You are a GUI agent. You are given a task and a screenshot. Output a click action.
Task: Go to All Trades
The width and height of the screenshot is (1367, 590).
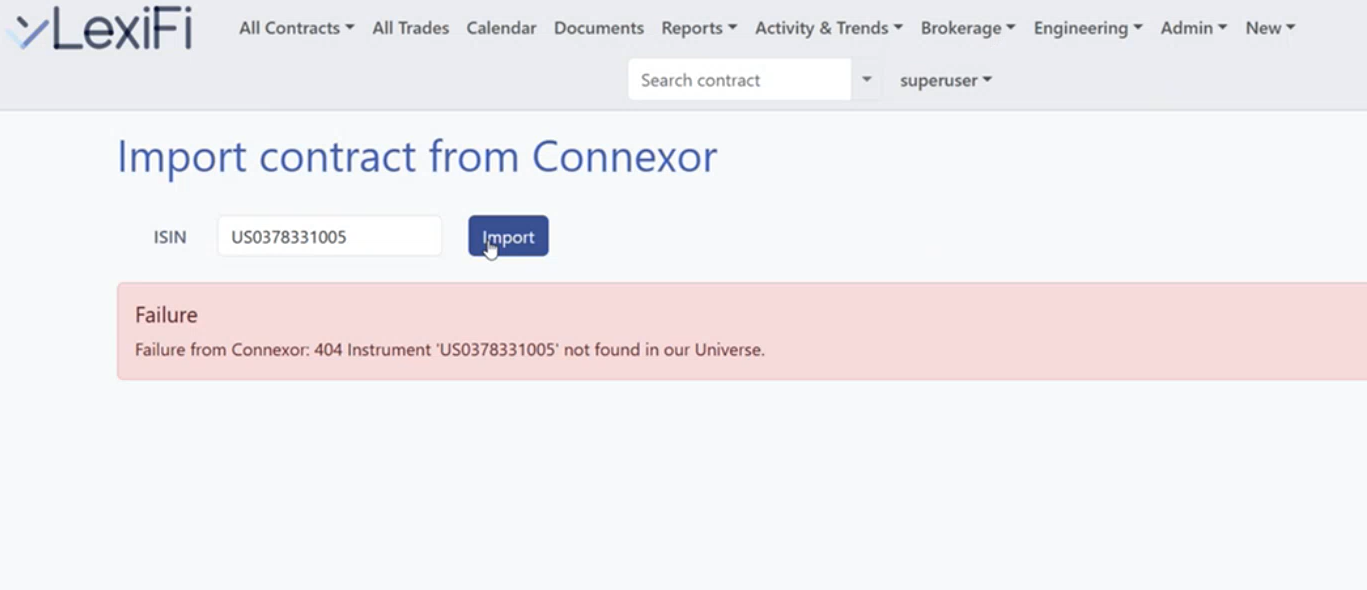pyautogui.click(x=410, y=28)
